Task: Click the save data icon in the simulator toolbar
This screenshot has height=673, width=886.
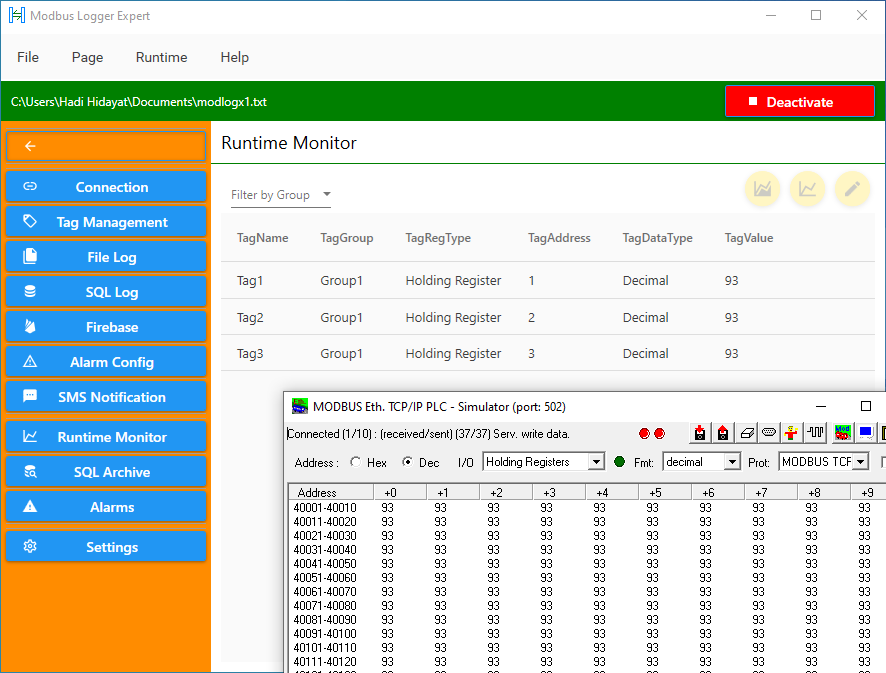Action: click(x=699, y=432)
